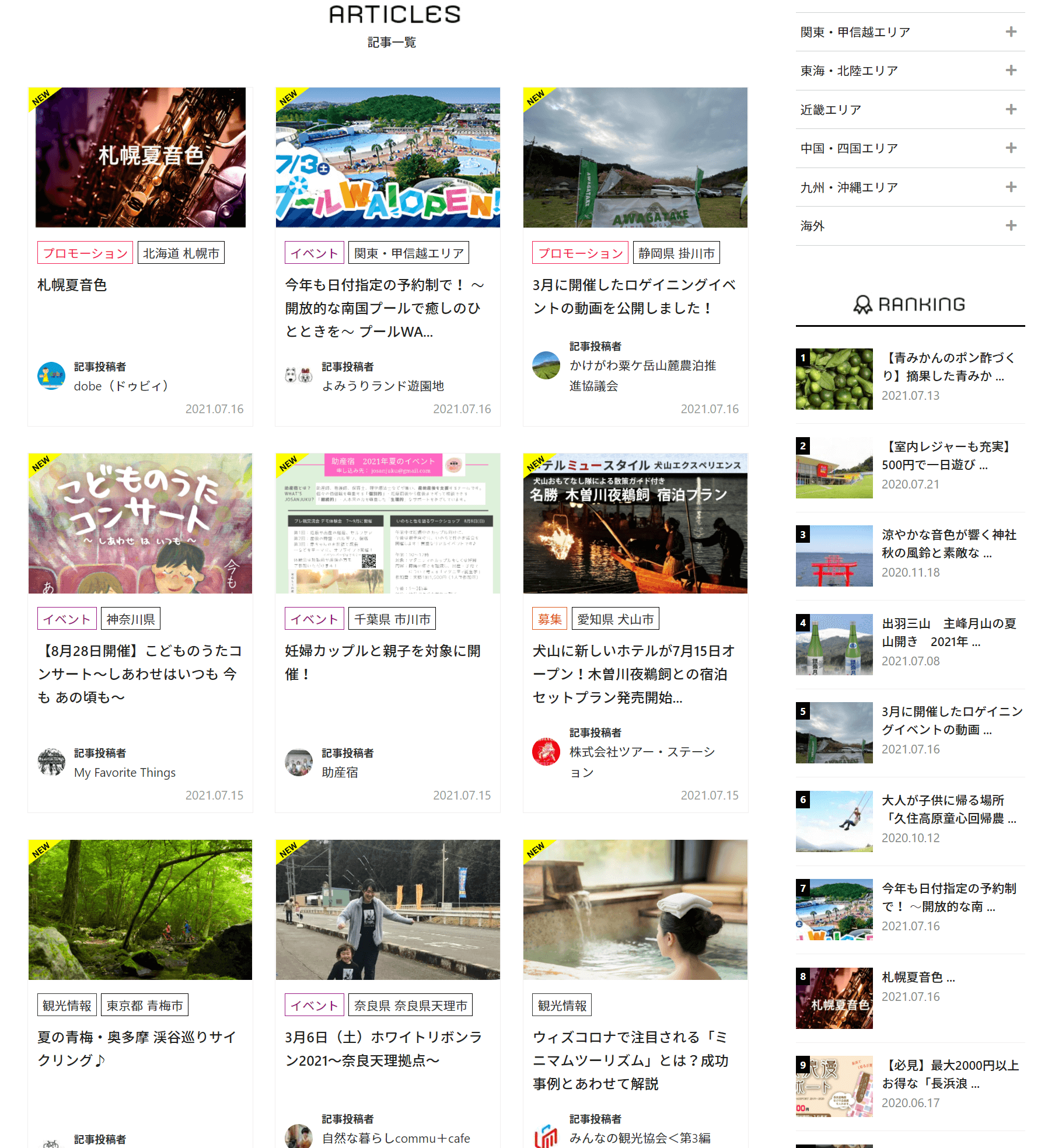Select the 中国・四国エリア menu item
The width and height of the screenshot is (1048, 1148).
click(x=849, y=148)
